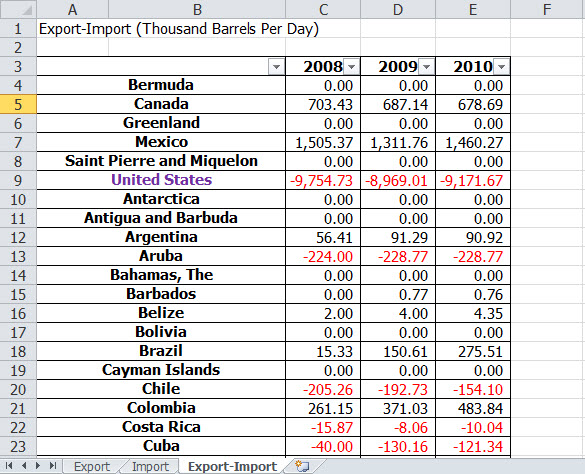Click next sheet navigation arrow
The image size is (585, 474).
[38, 465]
